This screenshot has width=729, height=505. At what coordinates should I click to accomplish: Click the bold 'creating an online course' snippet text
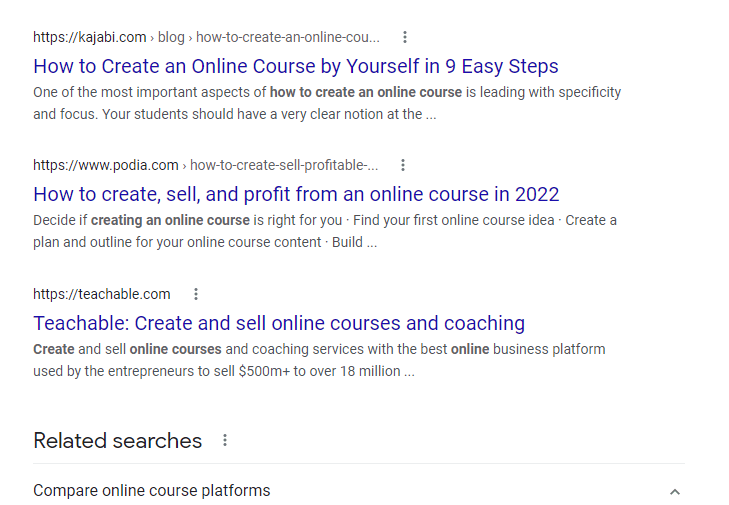tap(170, 220)
